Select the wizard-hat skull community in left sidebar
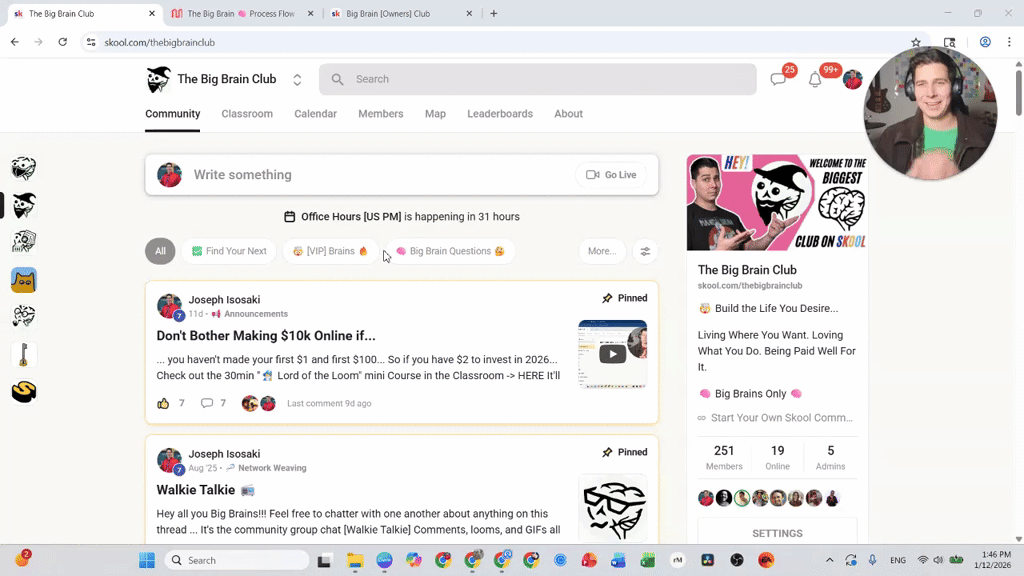This screenshot has height=576, width=1024. 24,205
